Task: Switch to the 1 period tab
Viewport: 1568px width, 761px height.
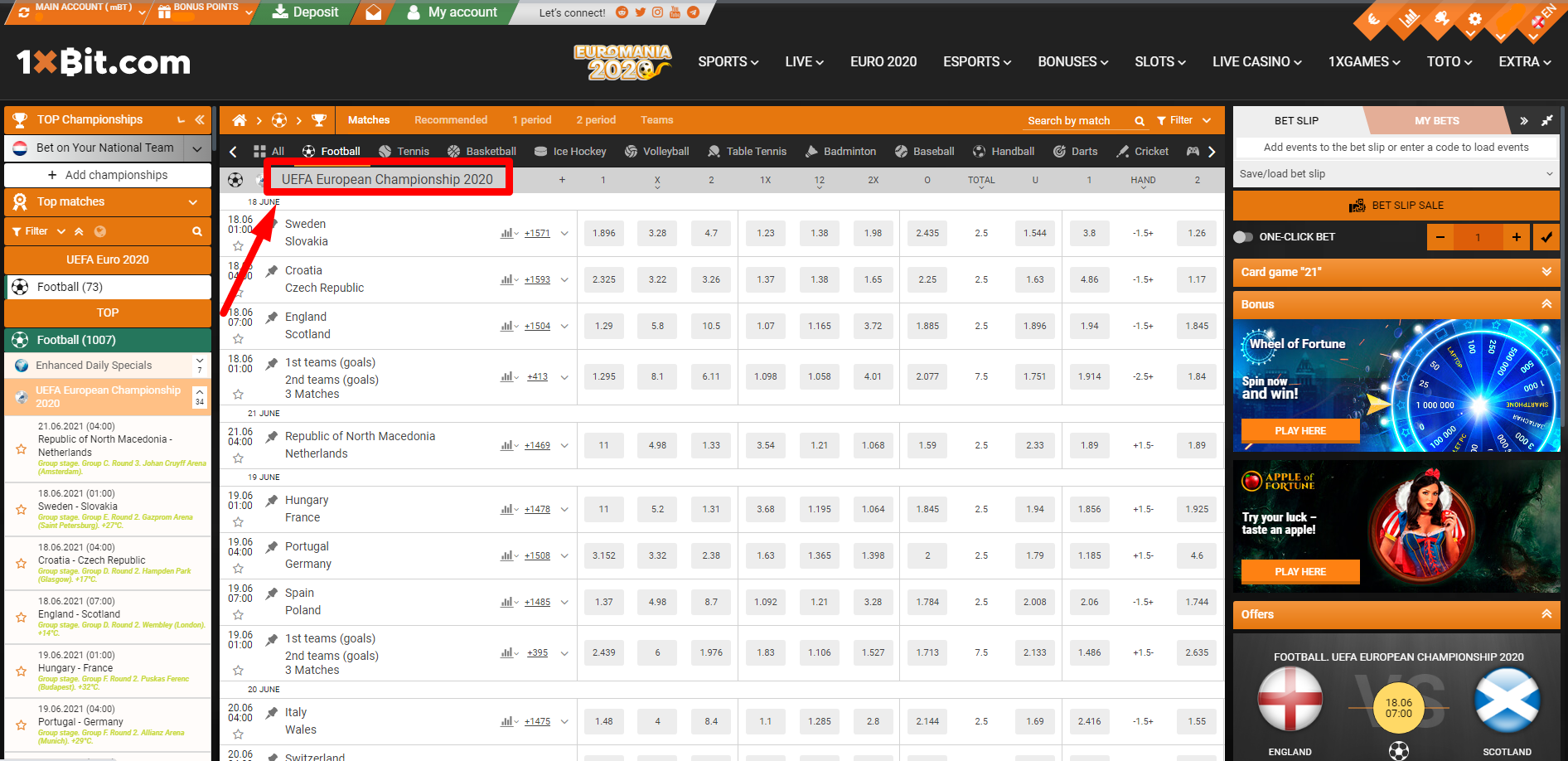Action: point(531,120)
